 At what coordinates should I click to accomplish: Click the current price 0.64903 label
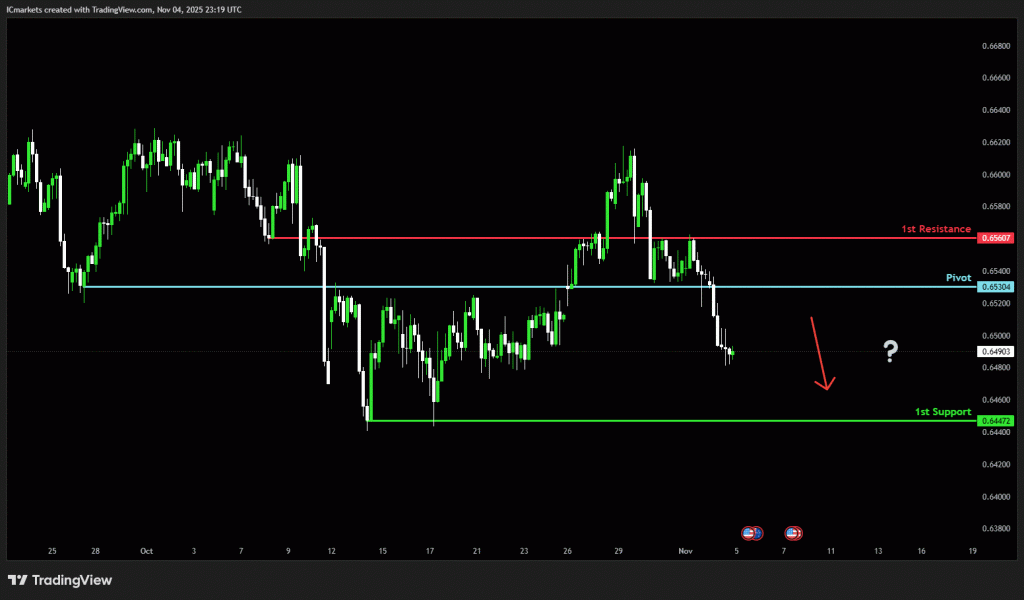click(x=997, y=351)
